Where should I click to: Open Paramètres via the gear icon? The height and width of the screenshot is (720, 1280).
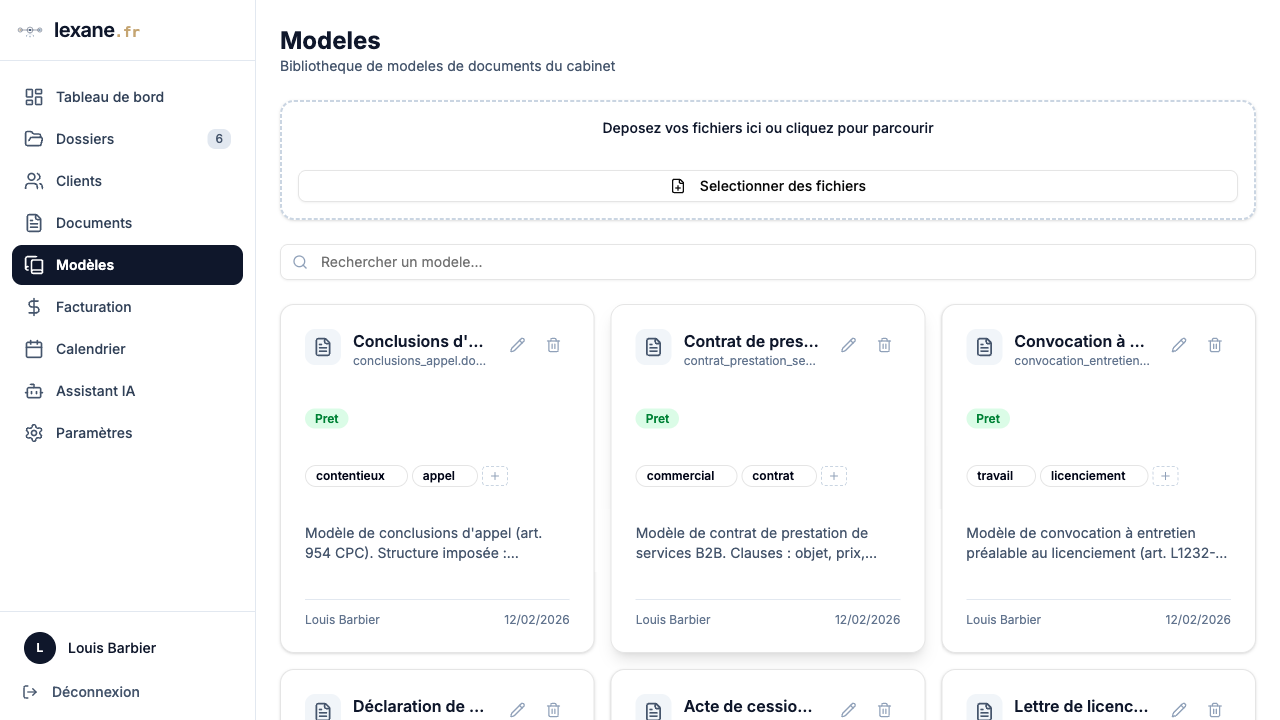pyautogui.click(x=33, y=433)
